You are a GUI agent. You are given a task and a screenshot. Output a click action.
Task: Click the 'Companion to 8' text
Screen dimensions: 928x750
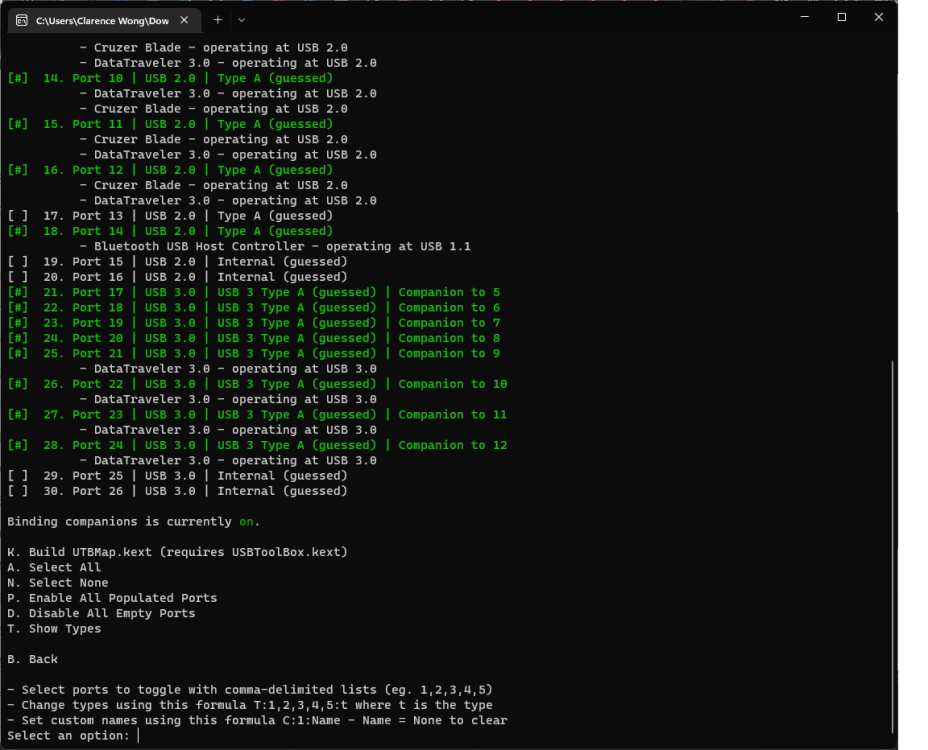click(x=449, y=339)
